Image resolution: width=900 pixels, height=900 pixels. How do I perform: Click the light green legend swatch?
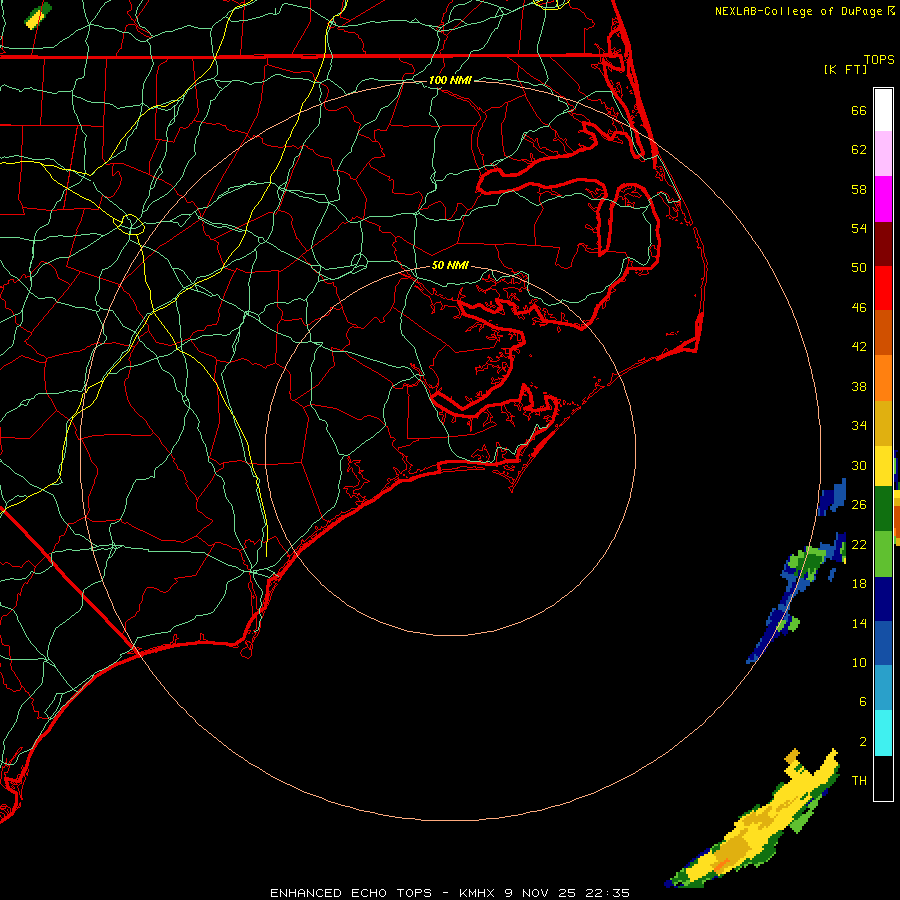pyautogui.click(x=883, y=554)
